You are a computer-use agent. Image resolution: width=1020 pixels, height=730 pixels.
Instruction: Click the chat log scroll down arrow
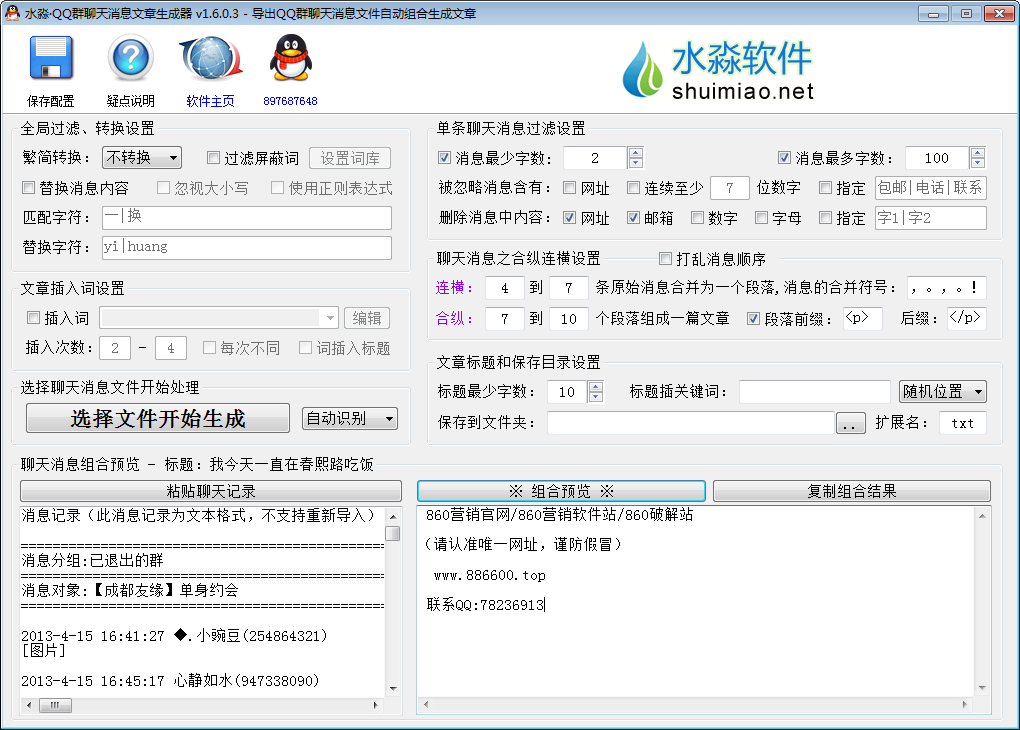point(393,688)
